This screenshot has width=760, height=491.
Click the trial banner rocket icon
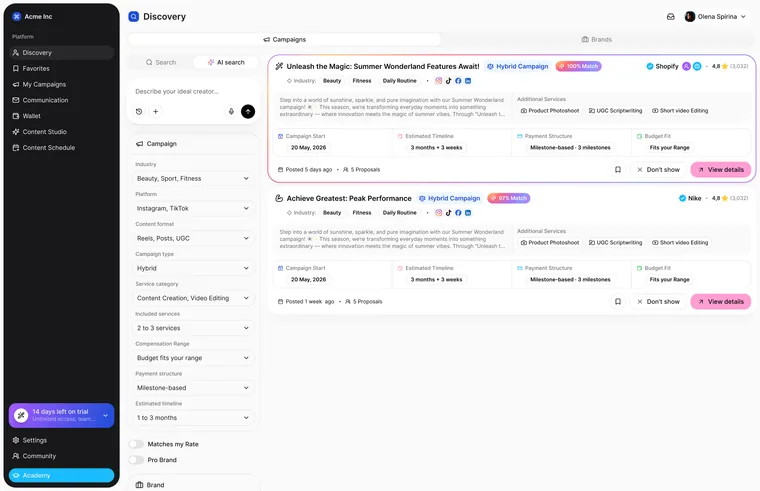pos(21,415)
